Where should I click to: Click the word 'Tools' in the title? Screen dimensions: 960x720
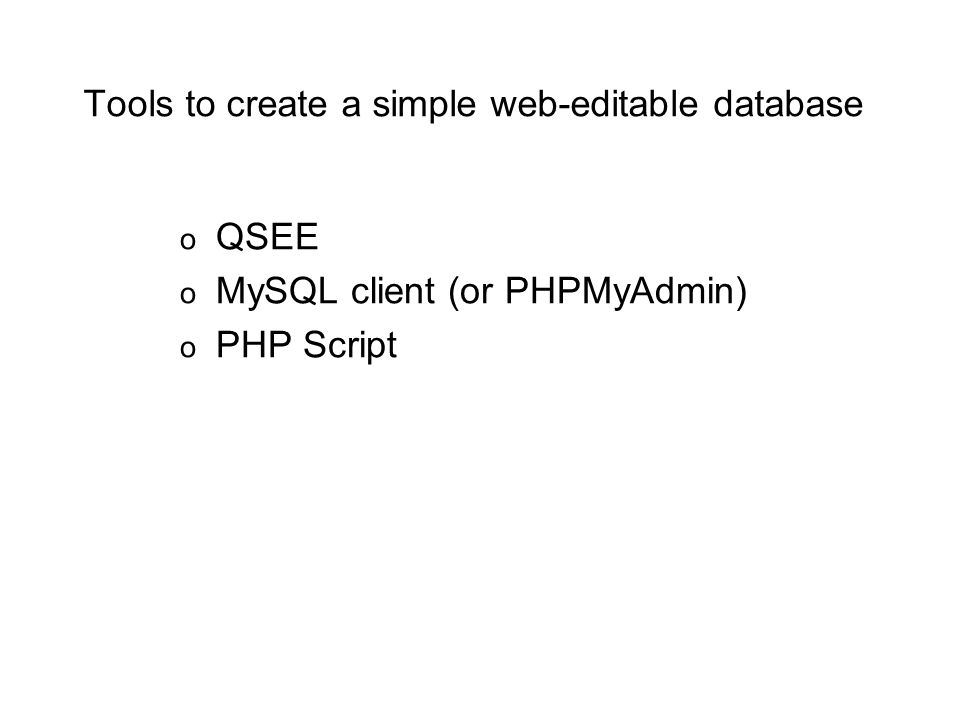pos(129,103)
